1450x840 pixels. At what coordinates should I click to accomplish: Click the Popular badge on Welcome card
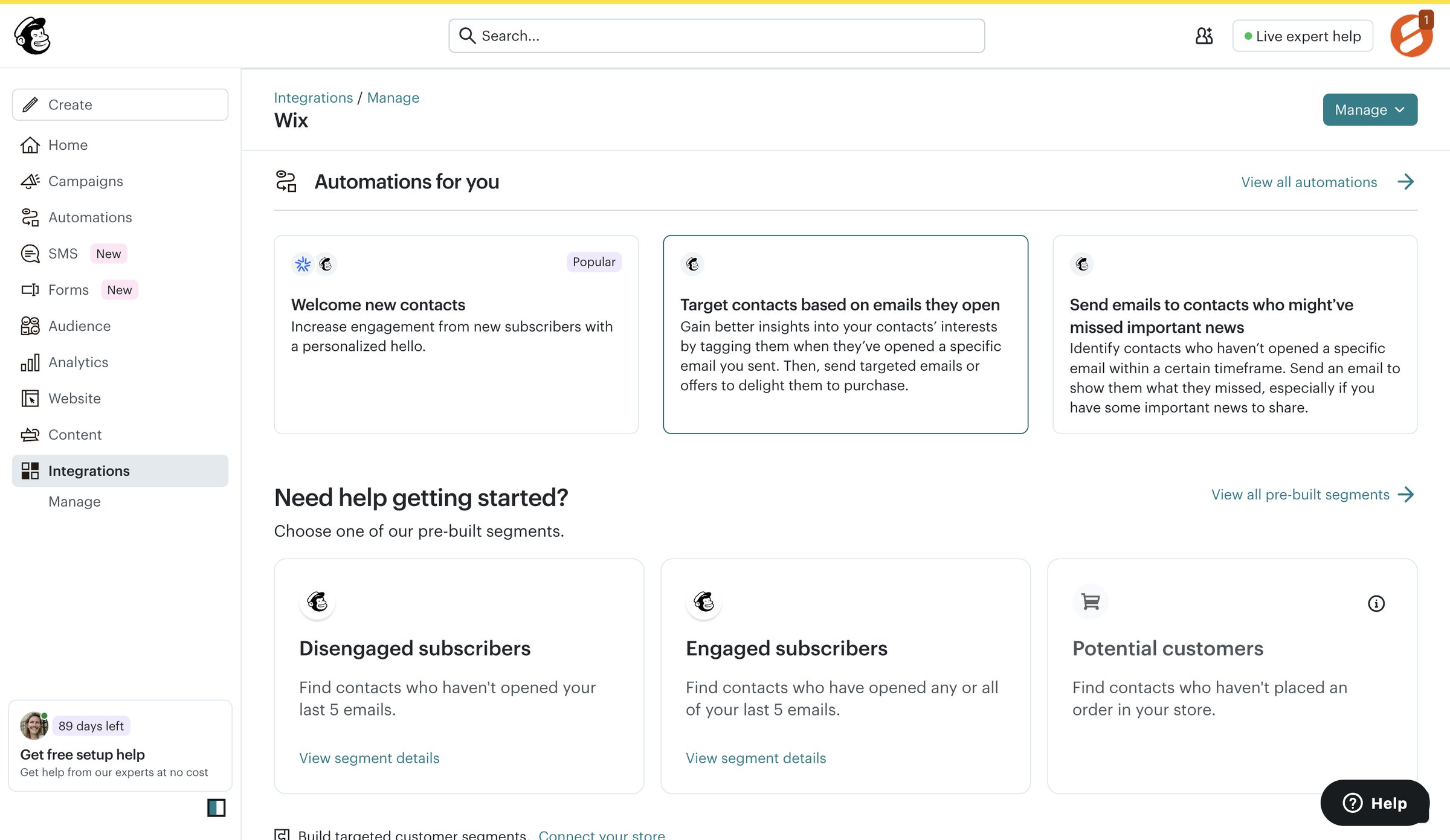[x=594, y=262]
